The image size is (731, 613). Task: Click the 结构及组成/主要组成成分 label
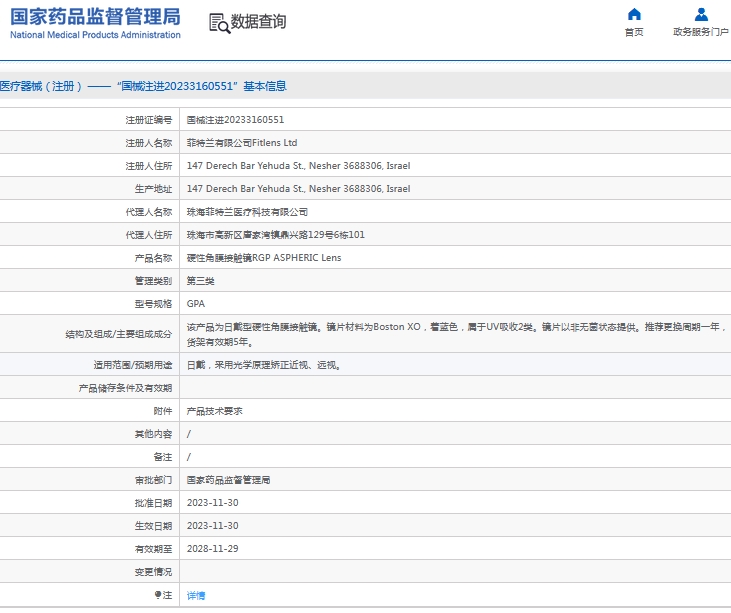click(x=118, y=334)
